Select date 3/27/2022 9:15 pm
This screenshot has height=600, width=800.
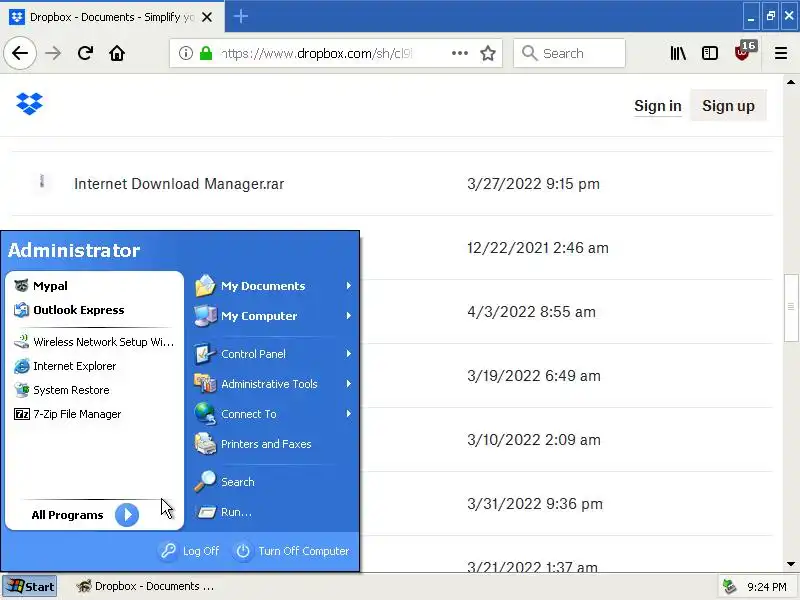click(x=533, y=184)
